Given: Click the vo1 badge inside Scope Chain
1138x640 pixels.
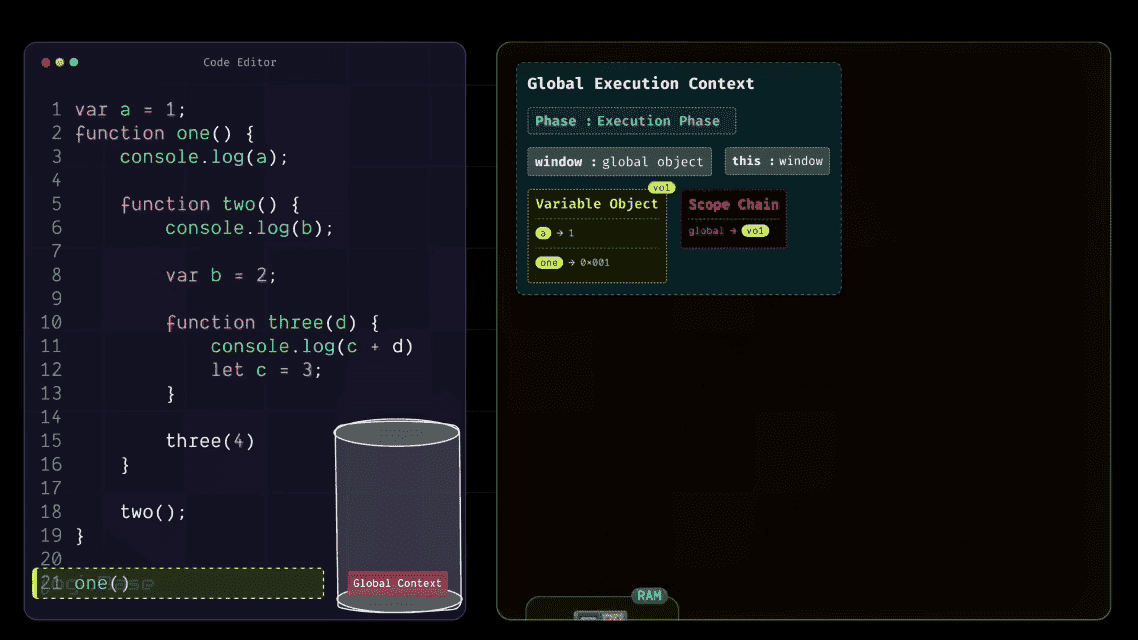Looking at the screenshot, I should [x=756, y=230].
